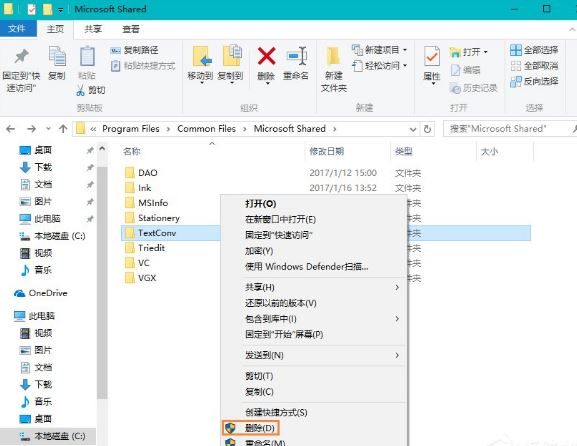Choose Scan with Windows Defender entry
Screen dimensions: 577x446
[x=314, y=266]
